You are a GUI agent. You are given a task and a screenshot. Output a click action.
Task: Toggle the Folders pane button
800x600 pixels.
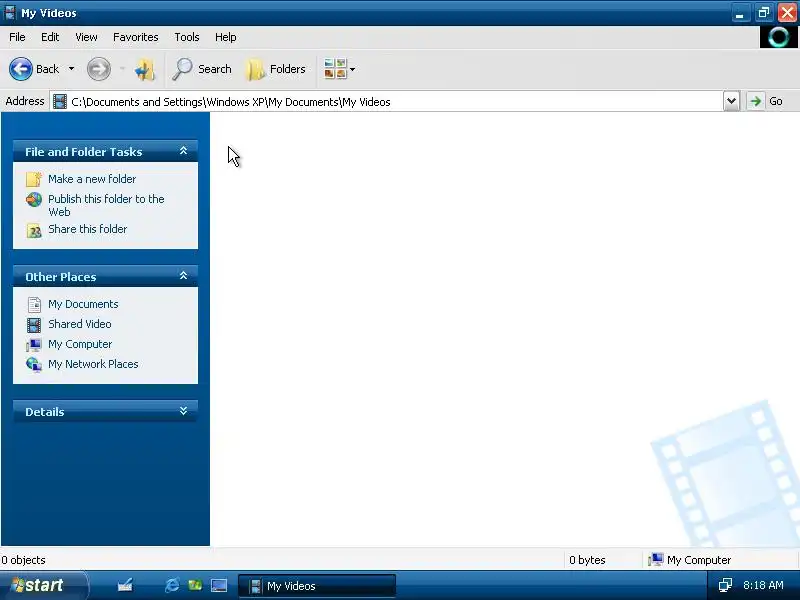click(x=276, y=69)
